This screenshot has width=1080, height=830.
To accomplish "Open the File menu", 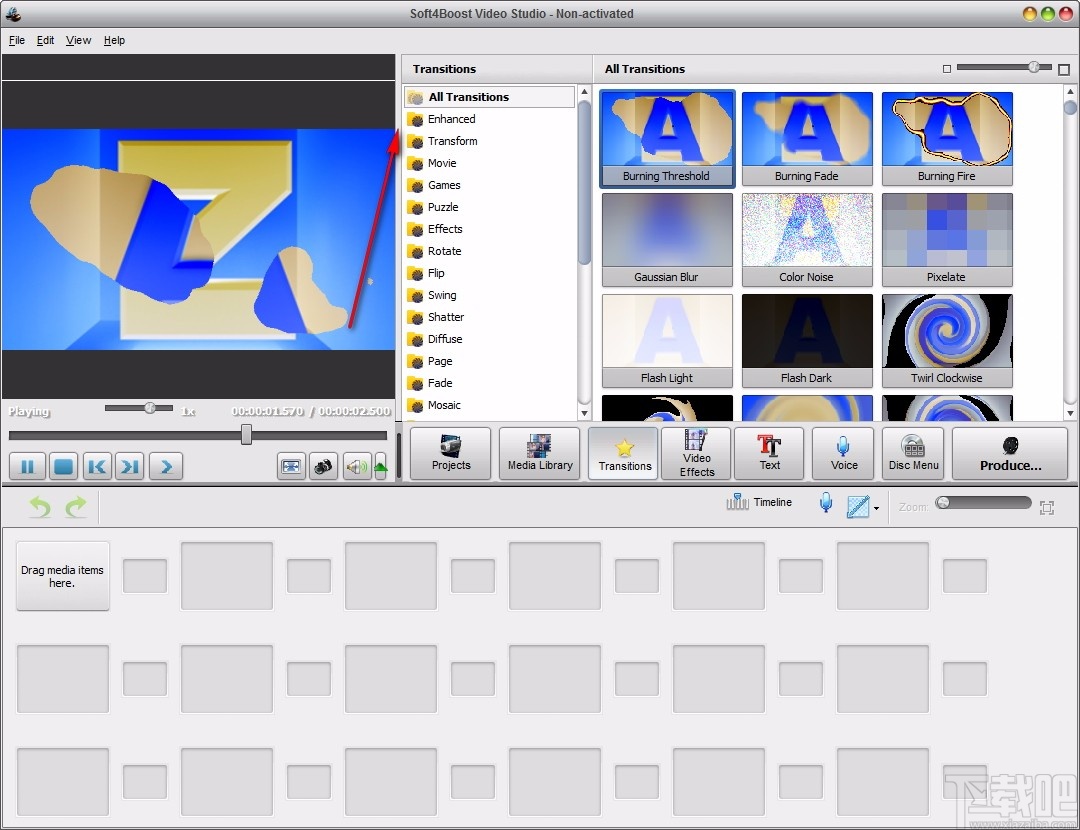I will (16, 40).
